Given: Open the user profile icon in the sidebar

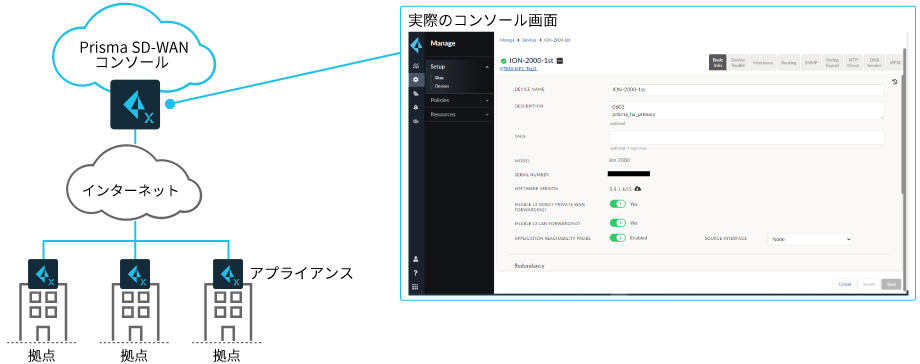Looking at the screenshot, I should pos(416,259).
